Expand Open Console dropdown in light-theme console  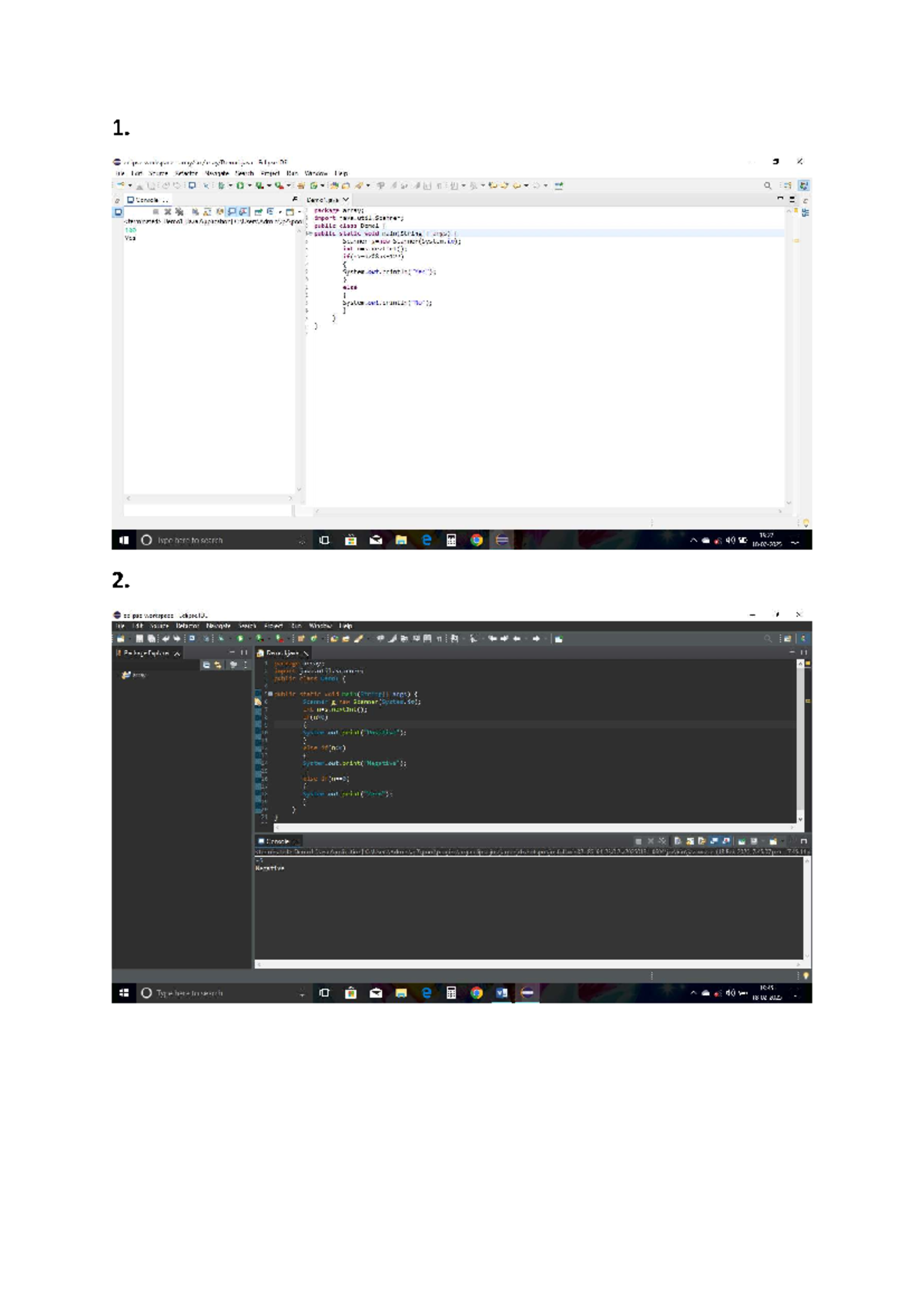click(299, 212)
